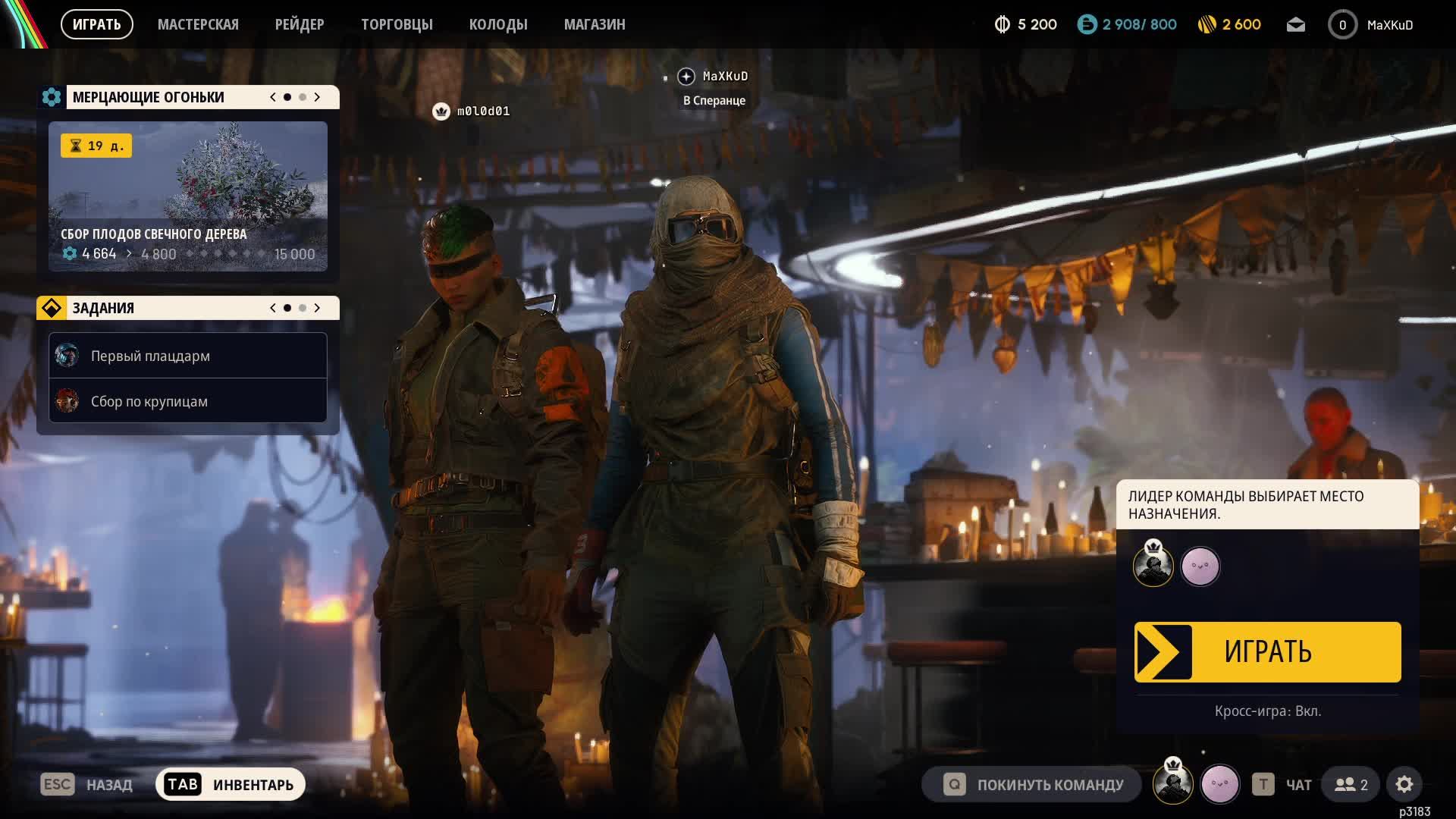
Task: Switch to the Торговцы tab
Action: (x=397, y=25)
